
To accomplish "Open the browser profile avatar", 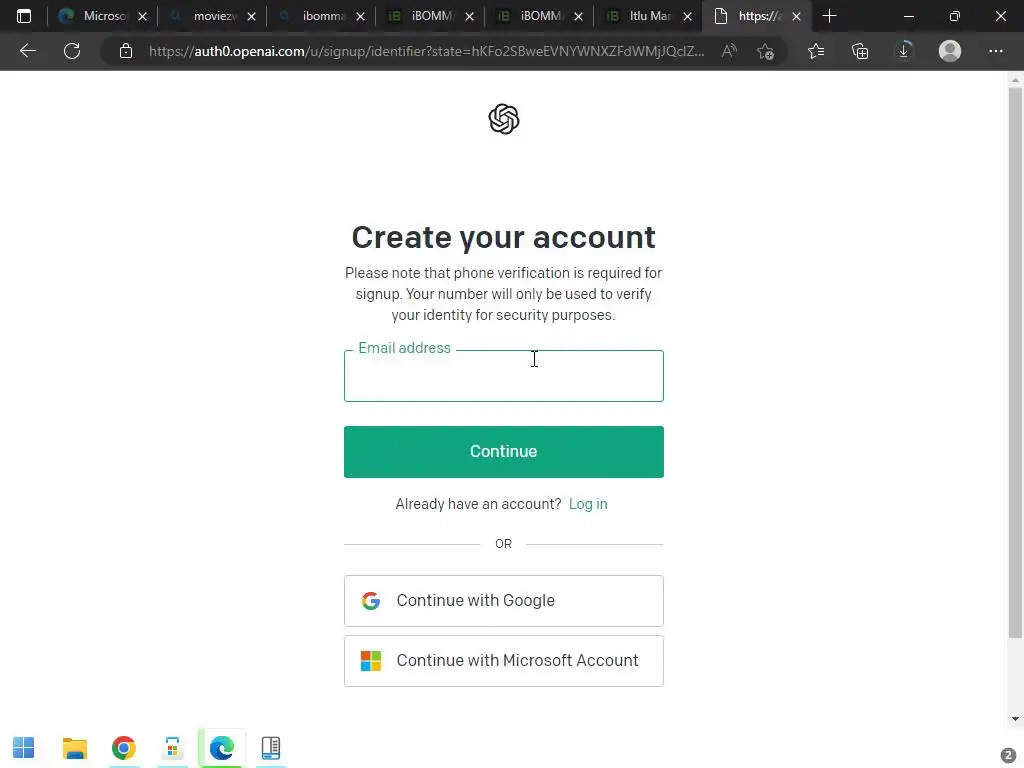I will pos(950,51).
